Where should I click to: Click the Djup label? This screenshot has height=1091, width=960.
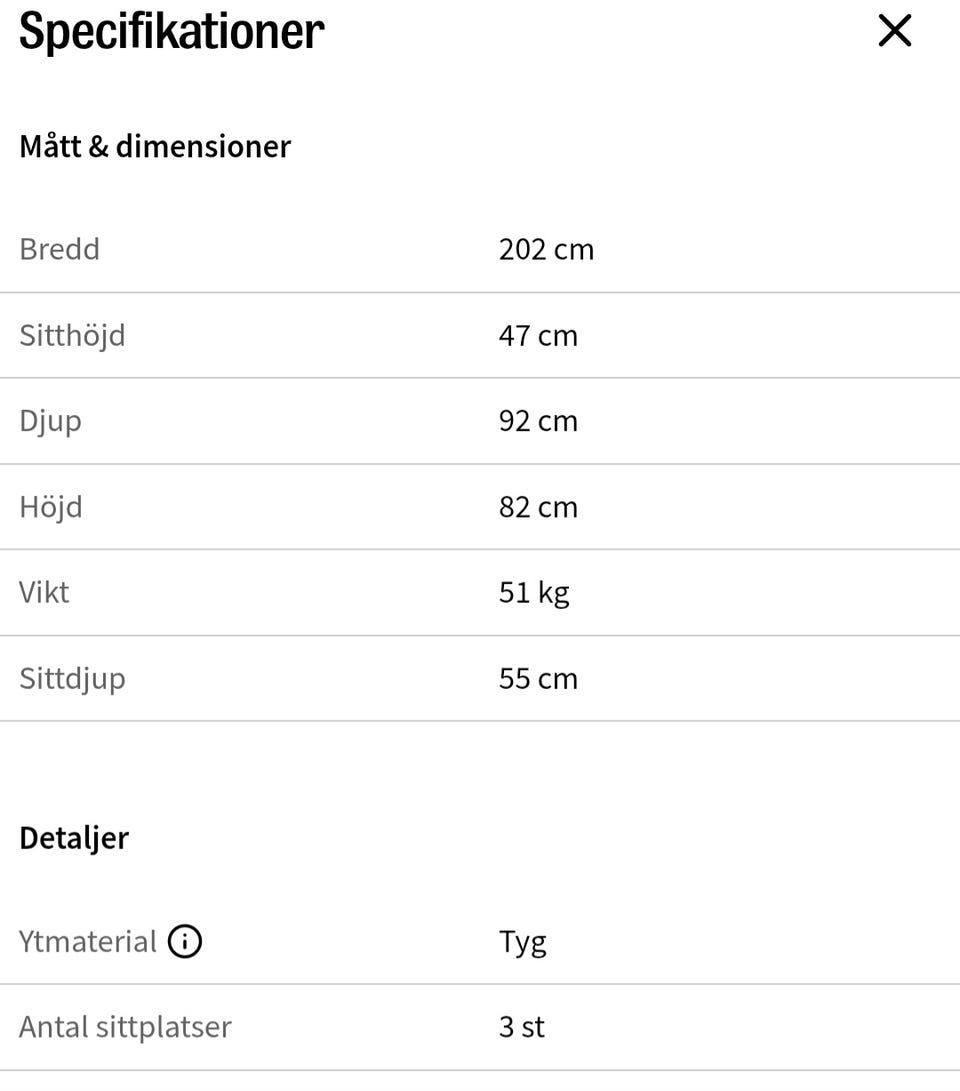pos(50,420)
